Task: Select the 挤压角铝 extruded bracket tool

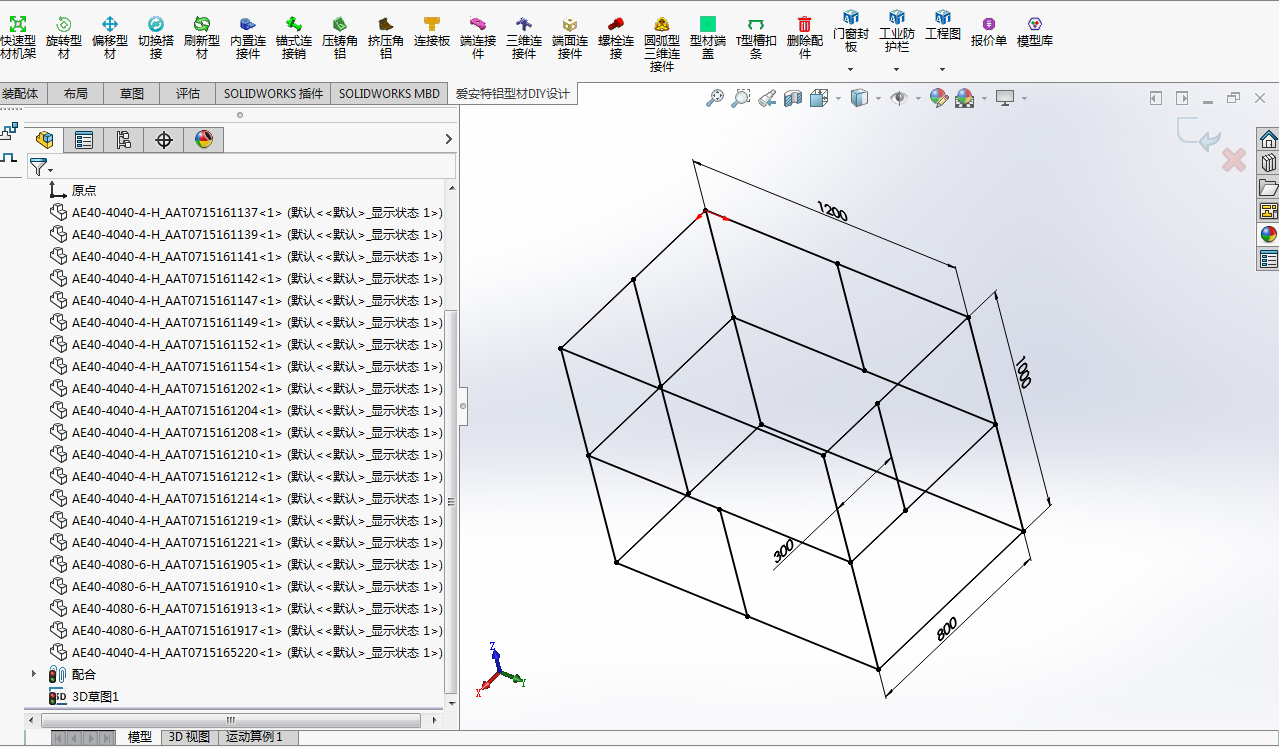Action: click(386, 37)
